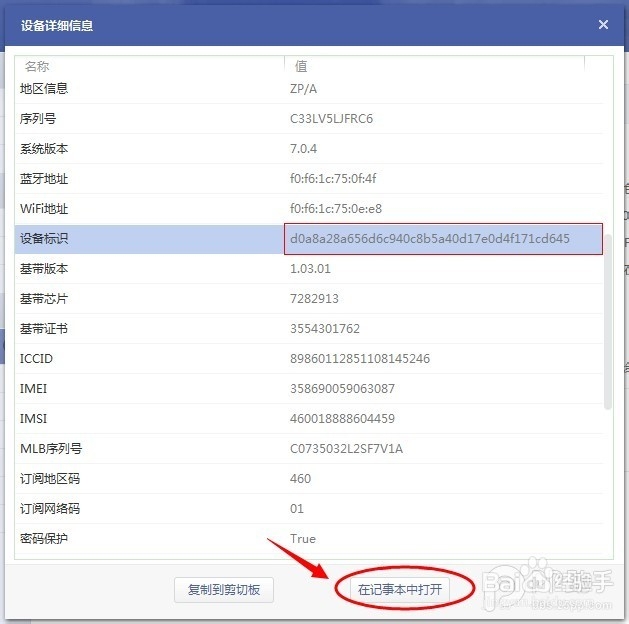Select the 蓝牙地址 row

coord(309,178)
